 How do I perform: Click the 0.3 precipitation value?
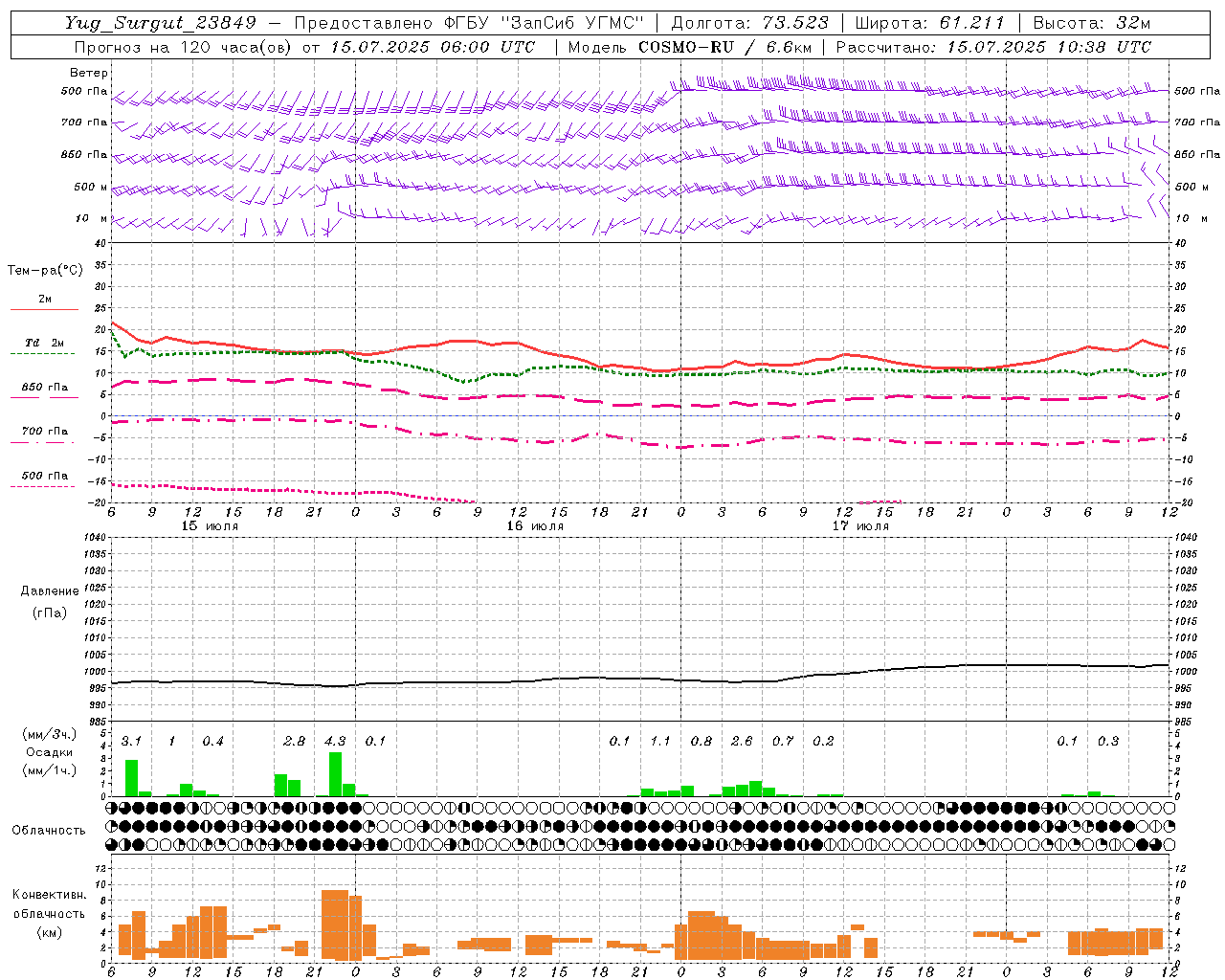click(1108, 742)
